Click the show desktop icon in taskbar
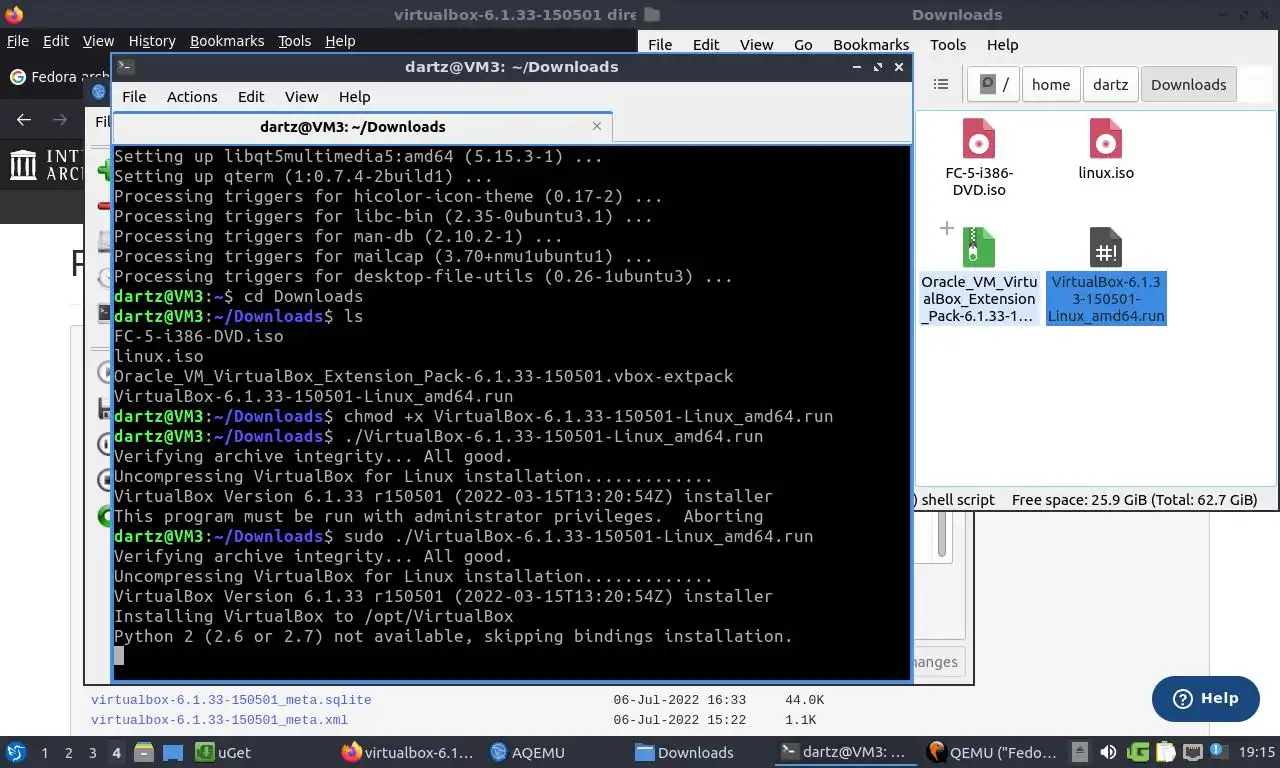This screenshot has height=768, width=1280. click(173, 752)
